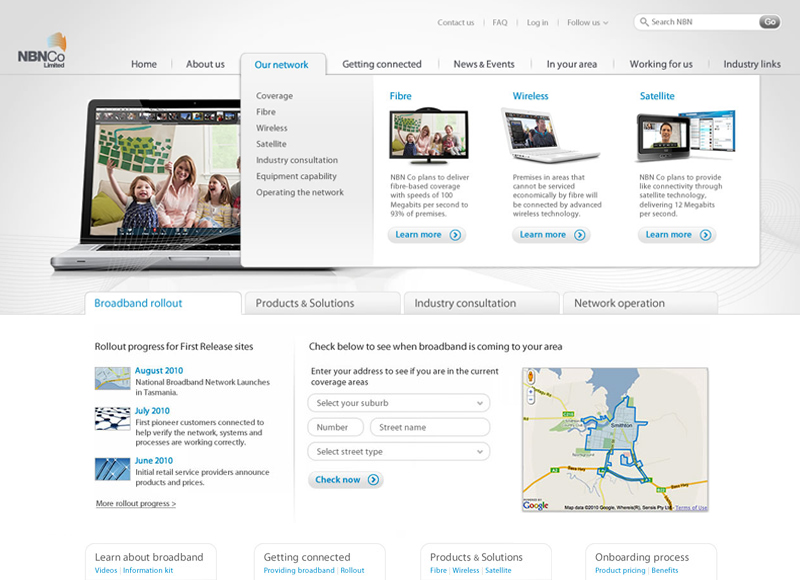Image resolution: width=800 pixels, height=580 pixels.
Task: Click inside the Street name input field
Action: click(429, 427)
